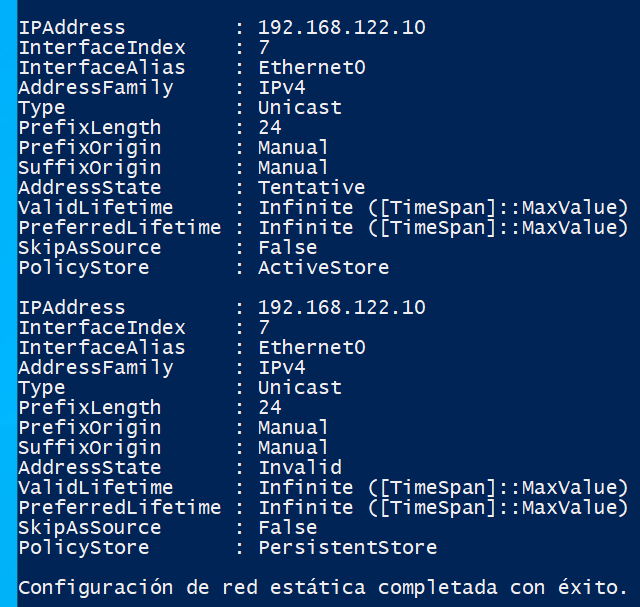Click the IP address in the PersistentStore entry
Screen dimensions: 640x607
pos(341,308)
